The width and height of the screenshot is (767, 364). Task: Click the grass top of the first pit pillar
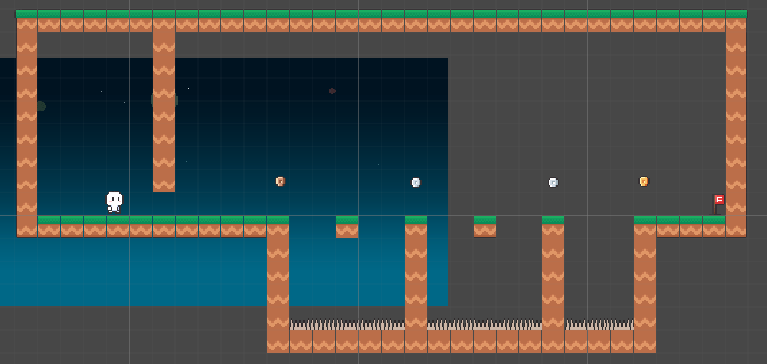(278, 220)
